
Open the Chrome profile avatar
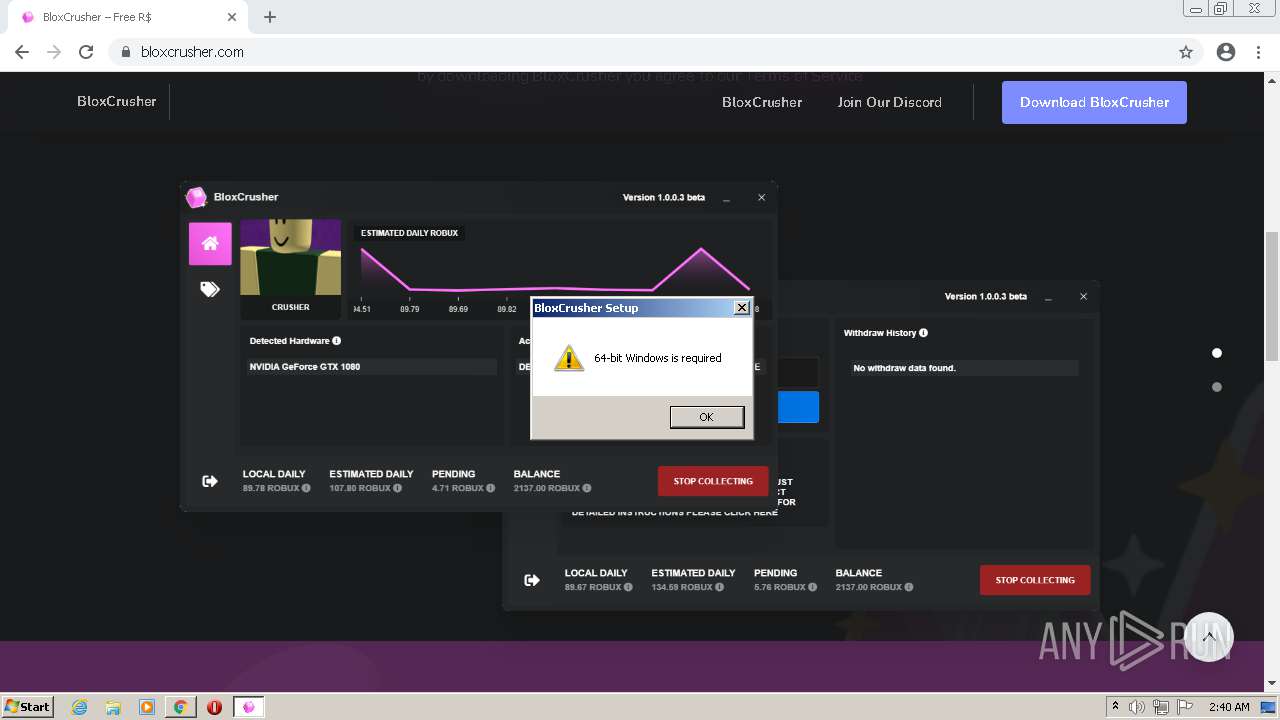pos(1226,52)
